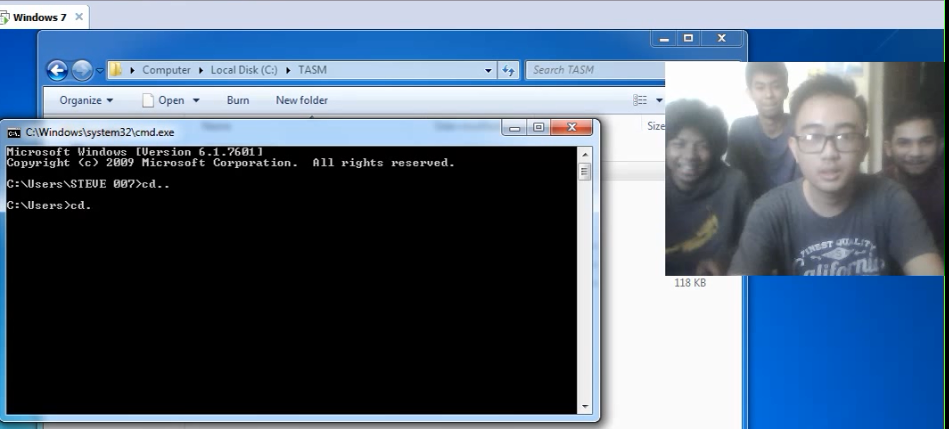The width and height of the screenshot is (949, 429).
Task: Click the TASM breadcrumb segment
Action: point(312,70)
